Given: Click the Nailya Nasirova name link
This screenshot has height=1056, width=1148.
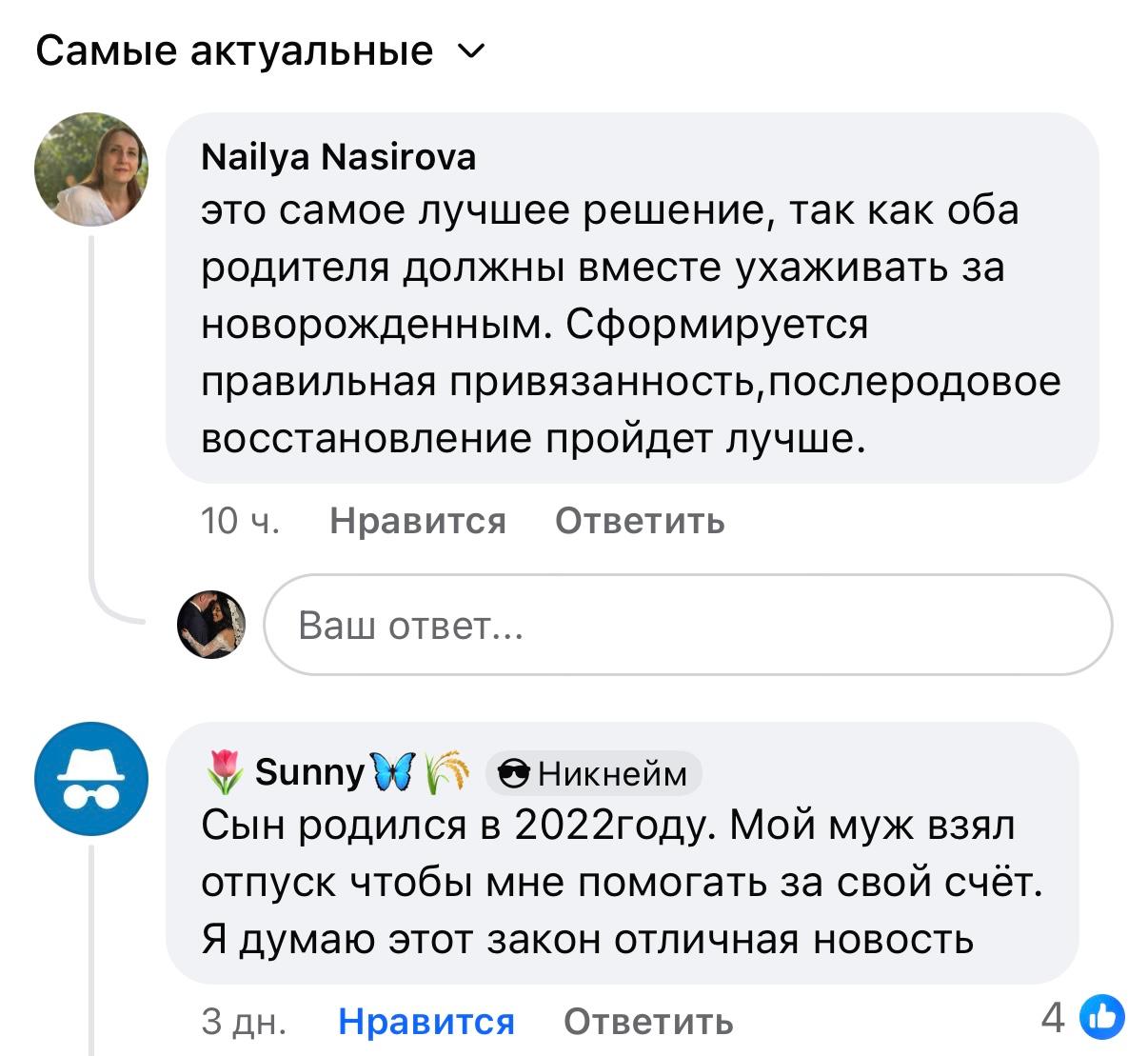Looking at the screenshot, I should (338, 156).
